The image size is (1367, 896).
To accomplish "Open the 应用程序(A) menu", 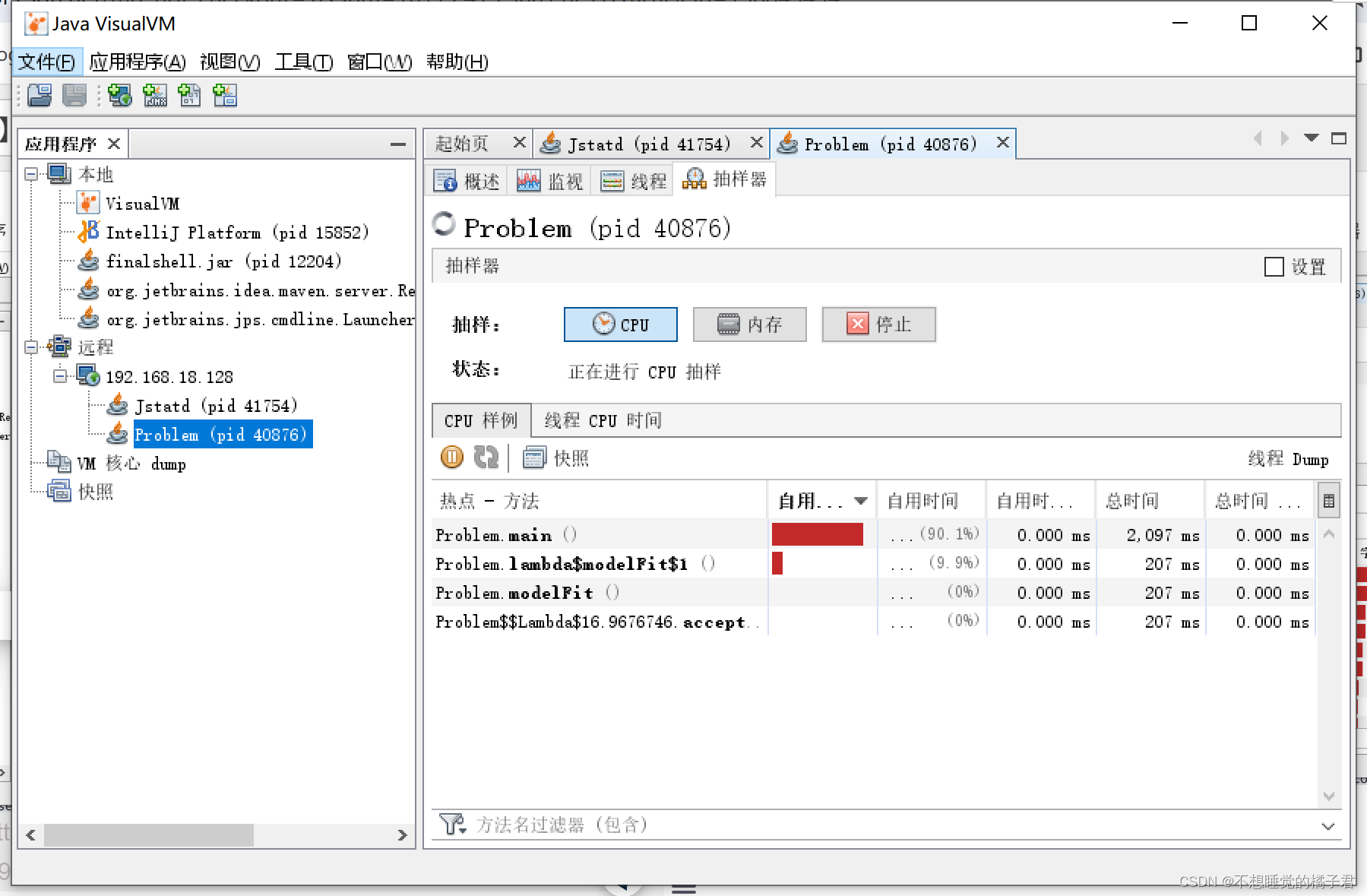I will [x=137, y=62].
